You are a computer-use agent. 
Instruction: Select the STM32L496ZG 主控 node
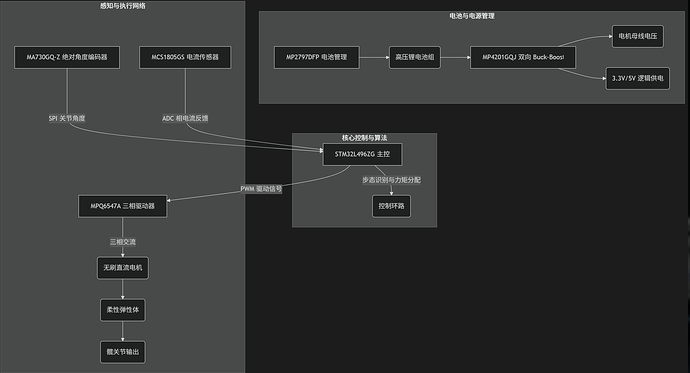coord(362,154)
